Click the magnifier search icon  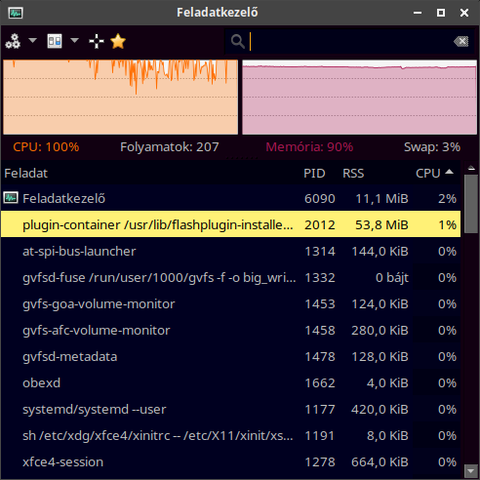pyautogui.click(x=238, y=41)
